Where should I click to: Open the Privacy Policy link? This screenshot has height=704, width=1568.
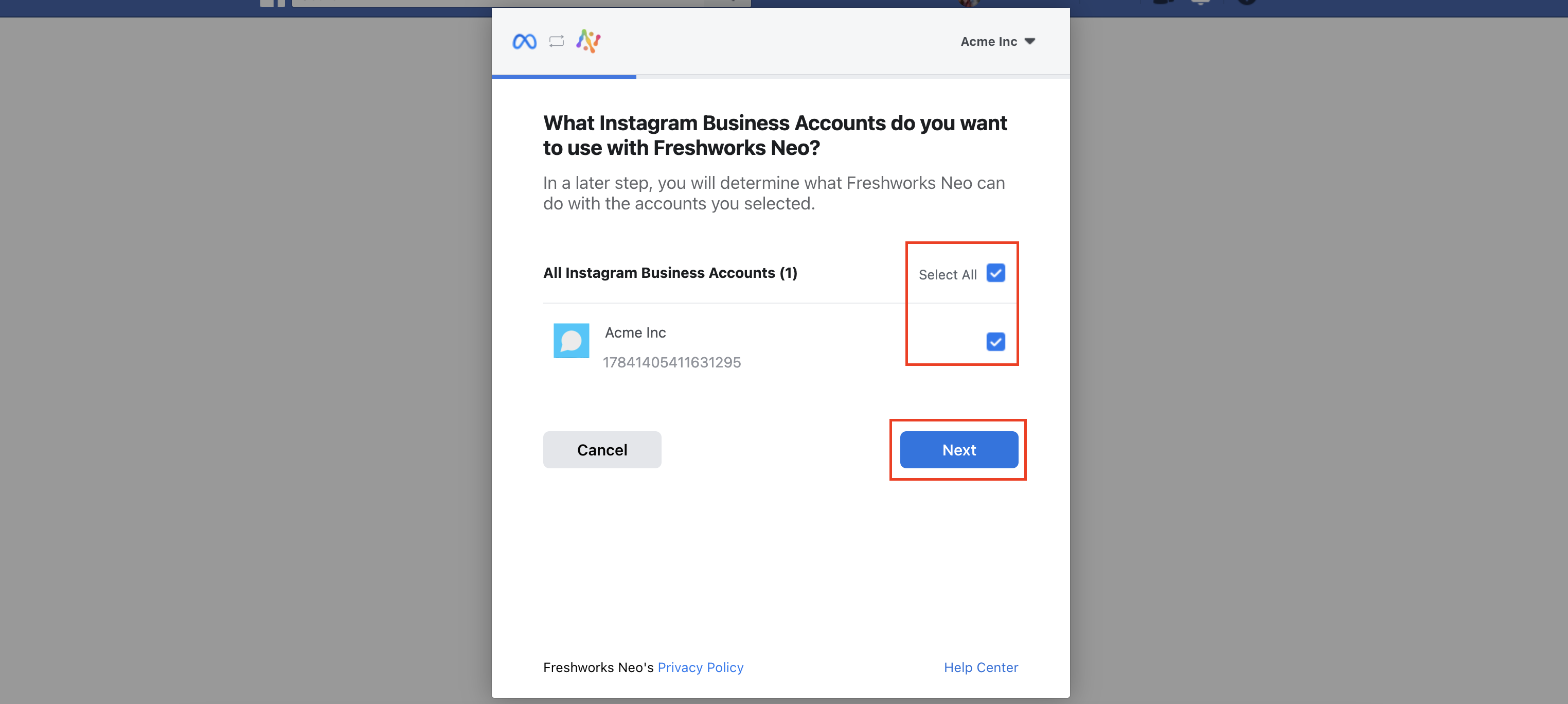click(x=700, y=667)
